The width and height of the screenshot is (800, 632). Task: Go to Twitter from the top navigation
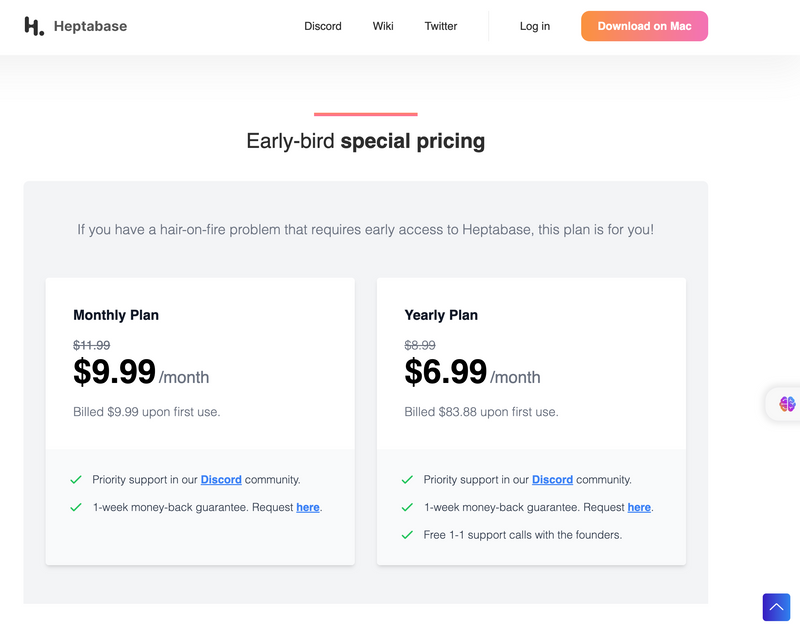(x=441, y=26)
